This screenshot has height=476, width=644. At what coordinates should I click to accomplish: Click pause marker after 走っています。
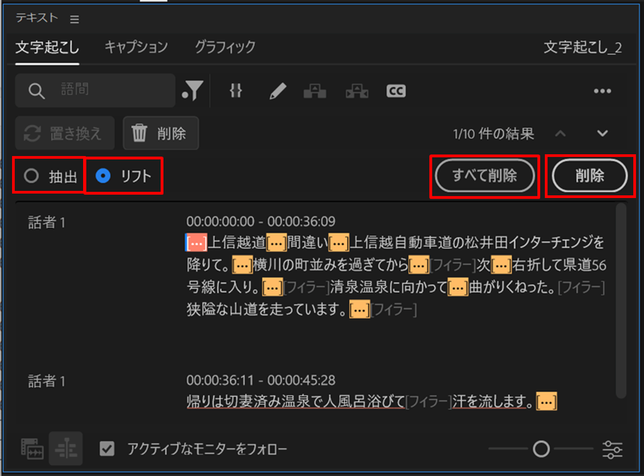click(359, 310)
